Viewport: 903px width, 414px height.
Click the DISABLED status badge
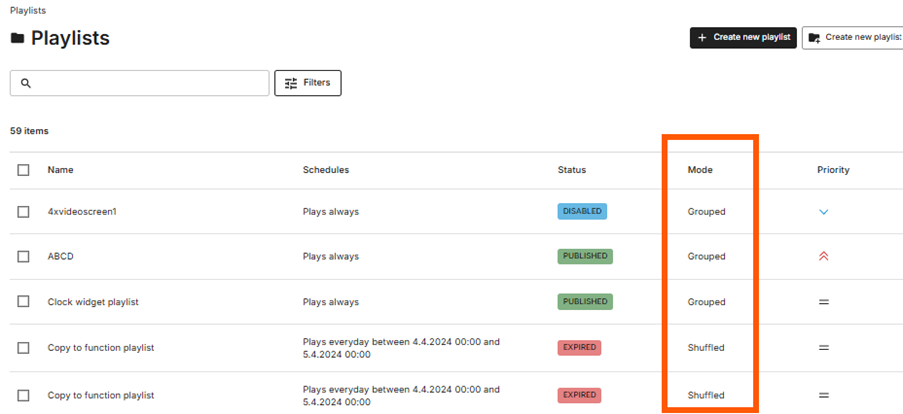pyautogui.click(x=582, y=211)
